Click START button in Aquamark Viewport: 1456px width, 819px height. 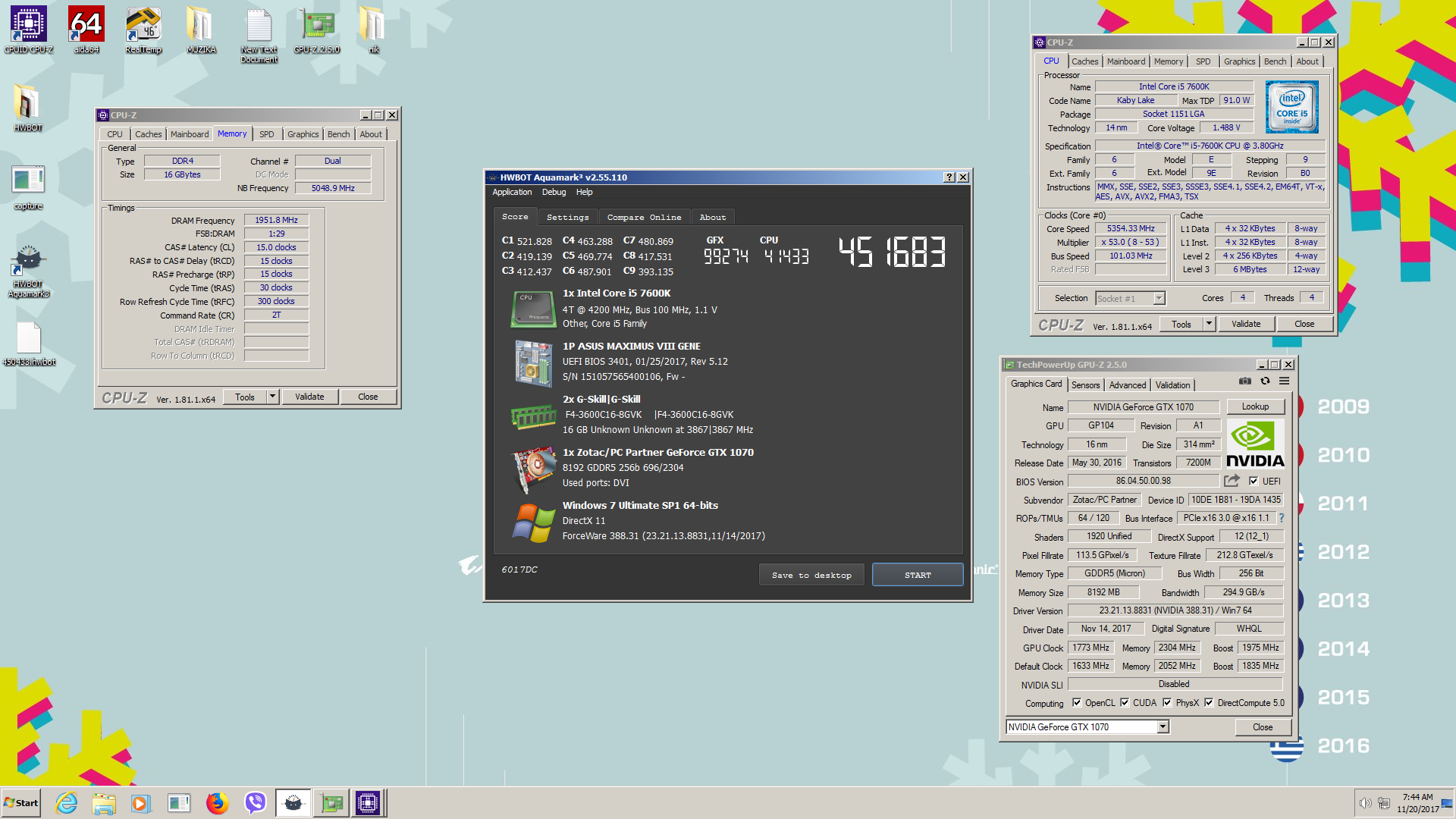918,575
